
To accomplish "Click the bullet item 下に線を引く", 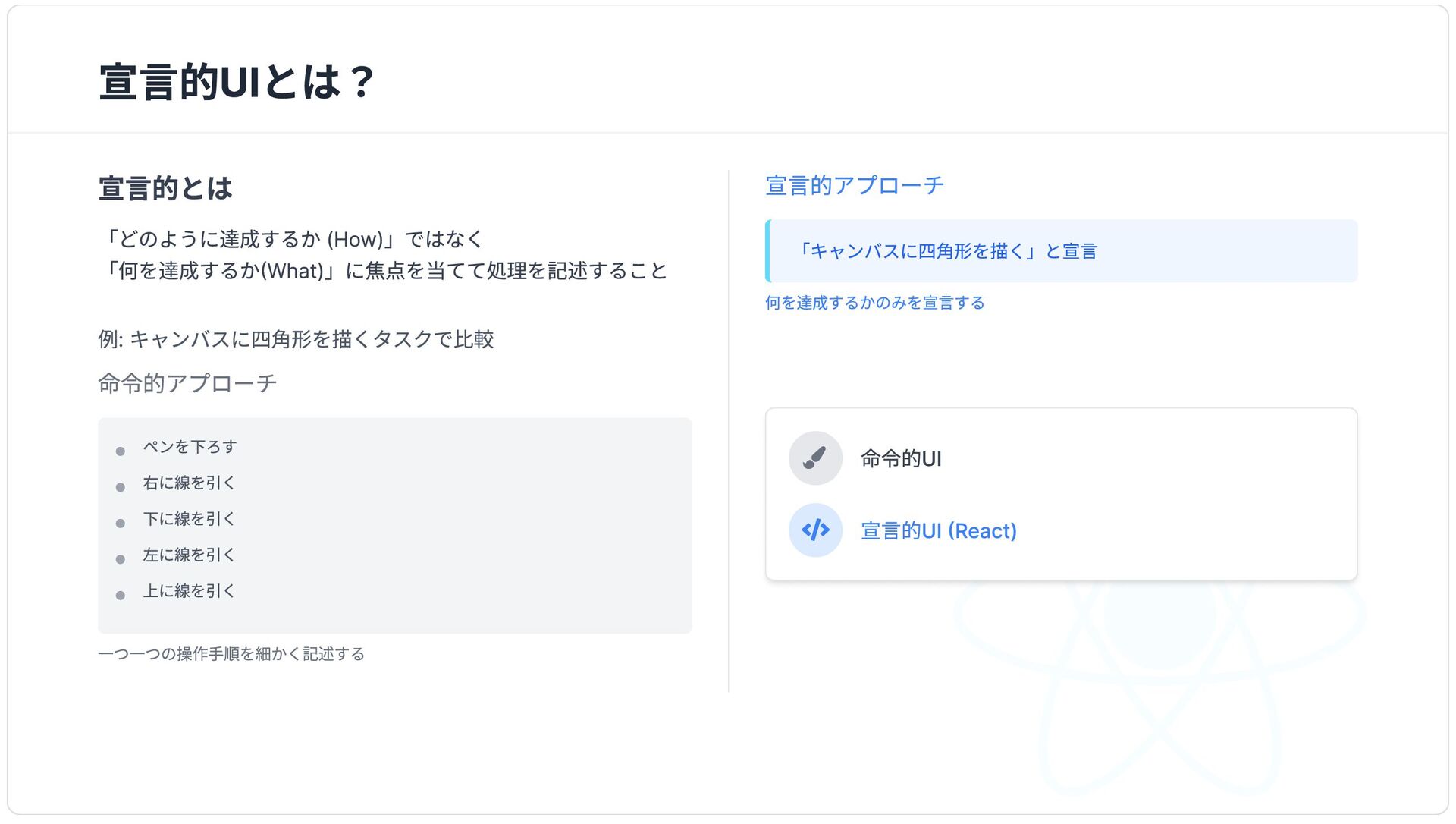I will [x=190, y=519].
